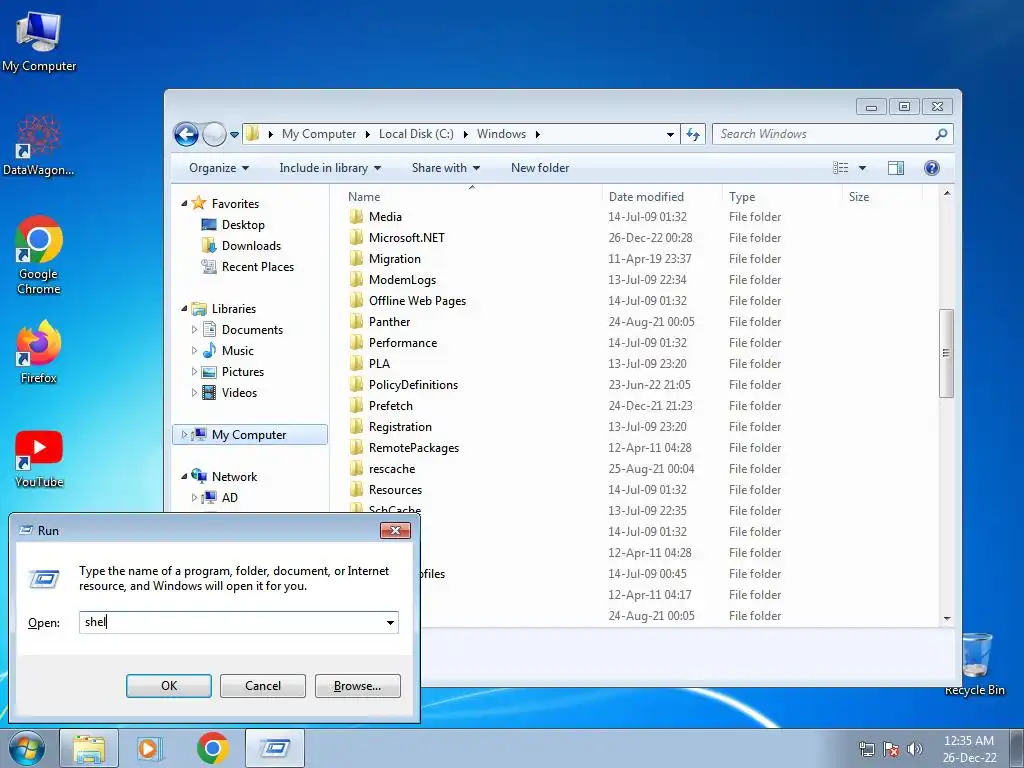Image resolution: width=1024 pixels, height=768 pixels.
Task: Open the view options dropdown arrow
Action: (x=862, y=168)
